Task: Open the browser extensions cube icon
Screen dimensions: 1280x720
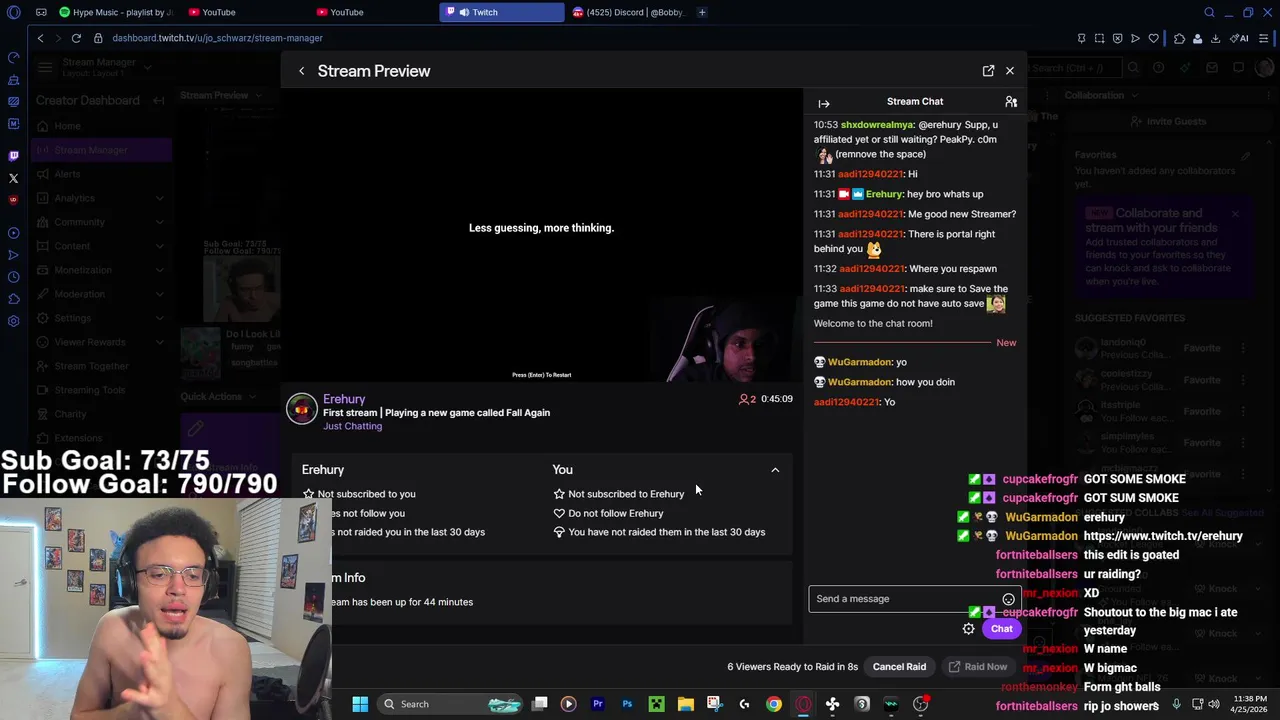Action: 1179,38
